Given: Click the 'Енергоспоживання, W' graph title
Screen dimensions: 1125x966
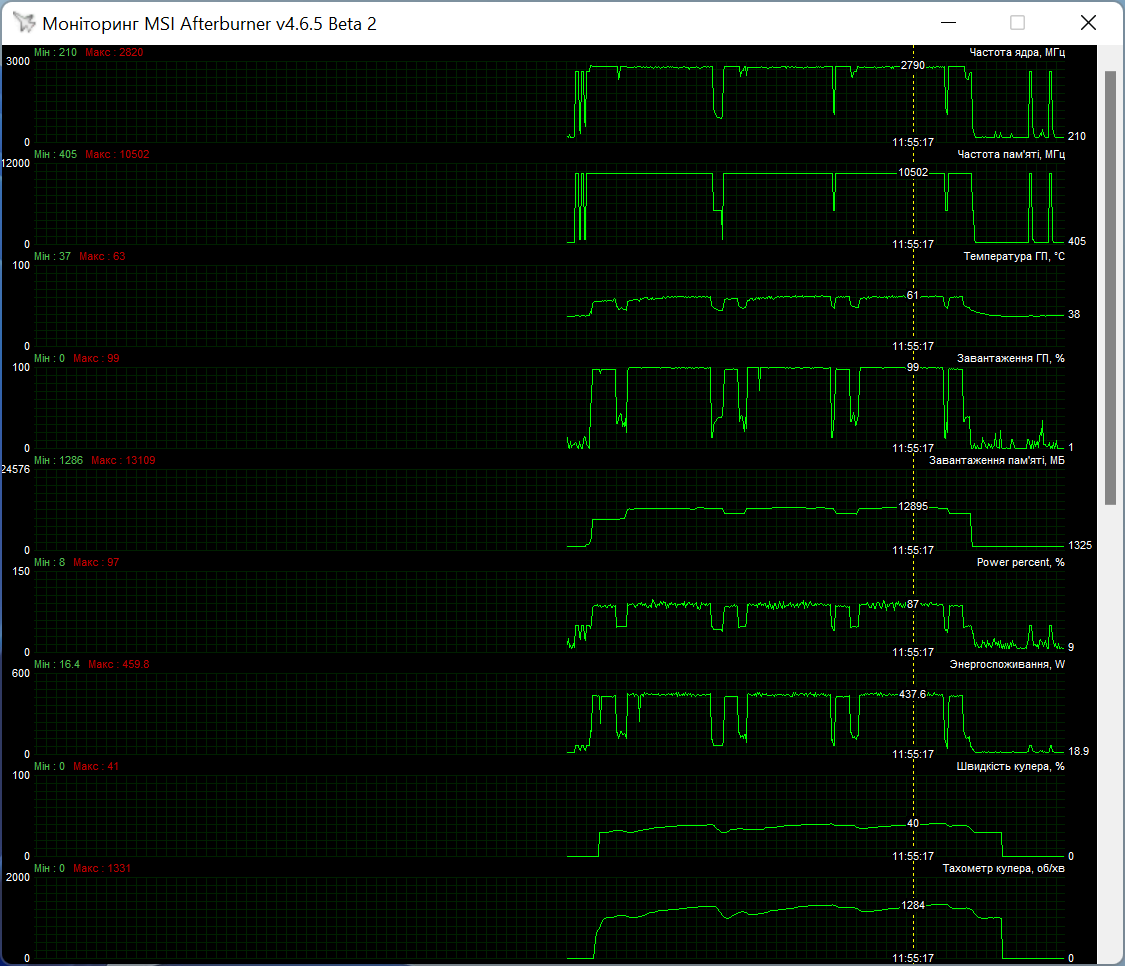Looking at the screenshot, I should click(1007, 664).
